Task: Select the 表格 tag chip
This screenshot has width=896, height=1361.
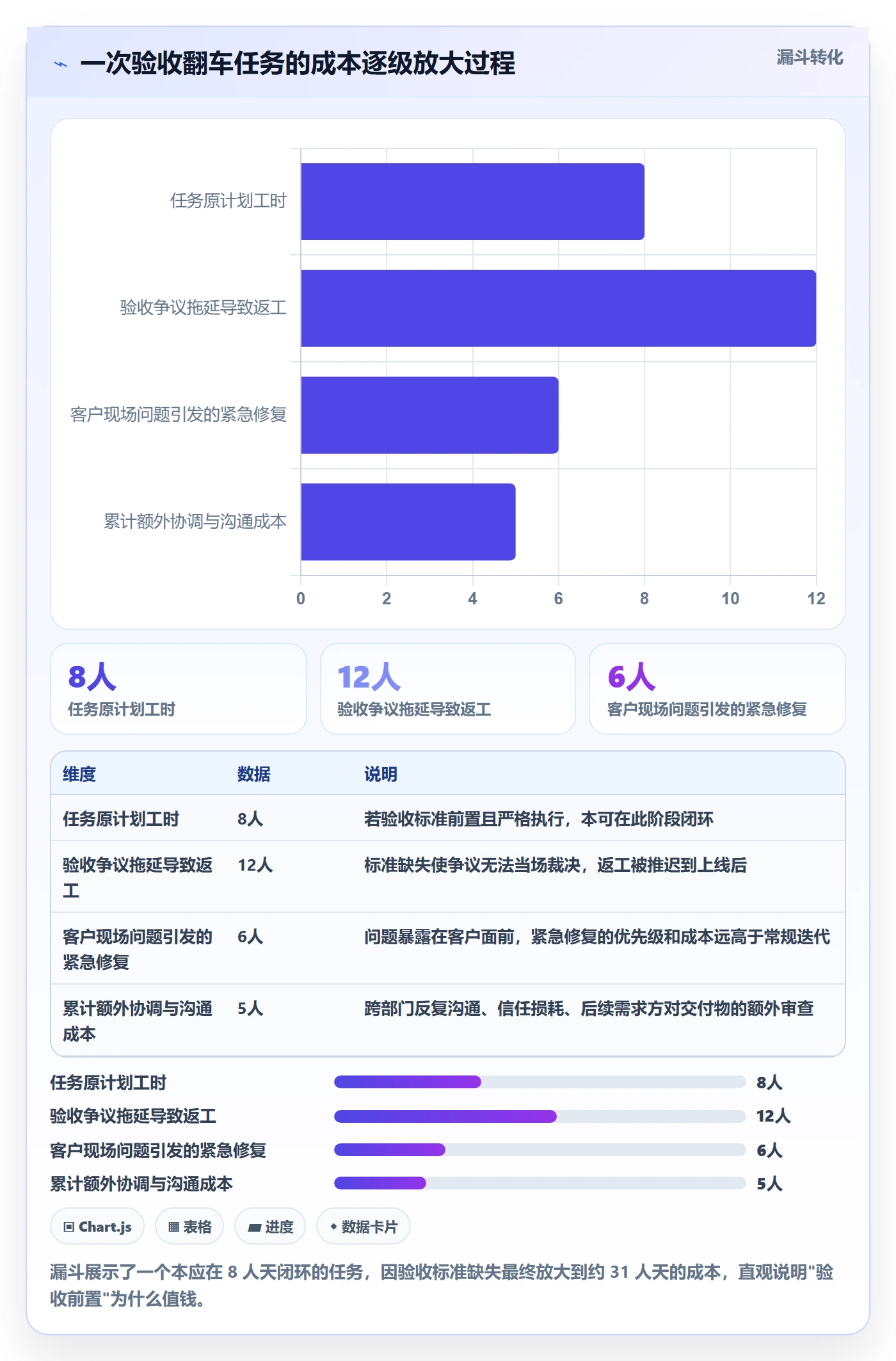Action: pos(189,1227)
